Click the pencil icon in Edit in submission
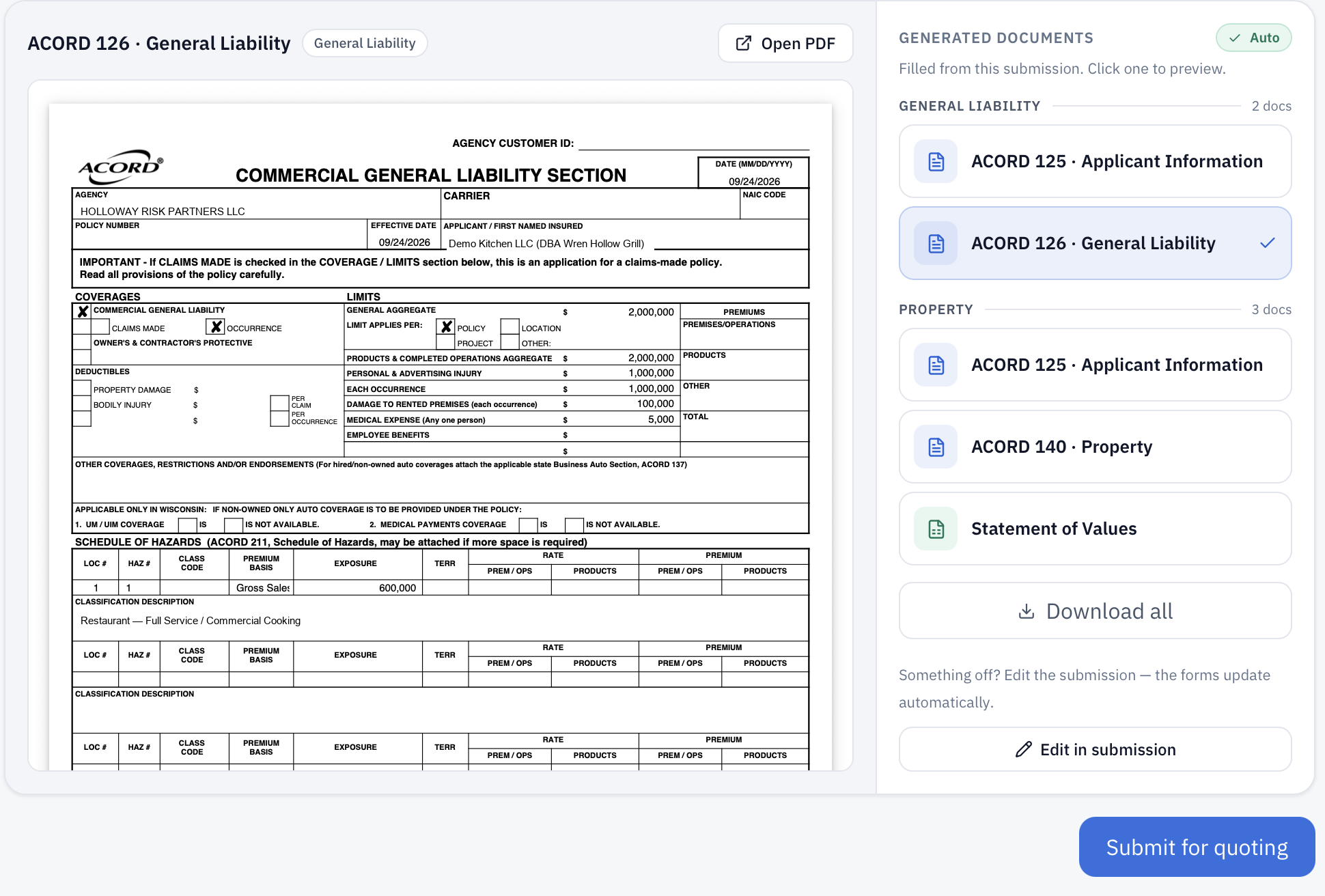1325x896 pixels. coord(1023,750)
